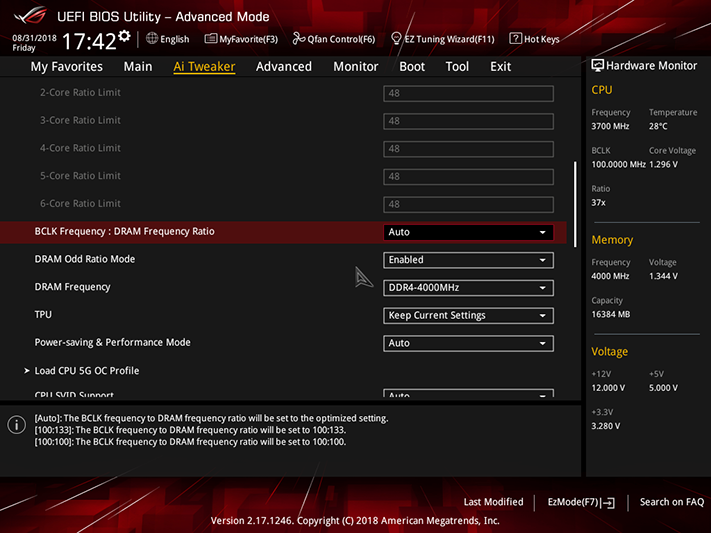Go to the Tool tab
The height and width of the screenshot is (533, 711).
[457, 66]
